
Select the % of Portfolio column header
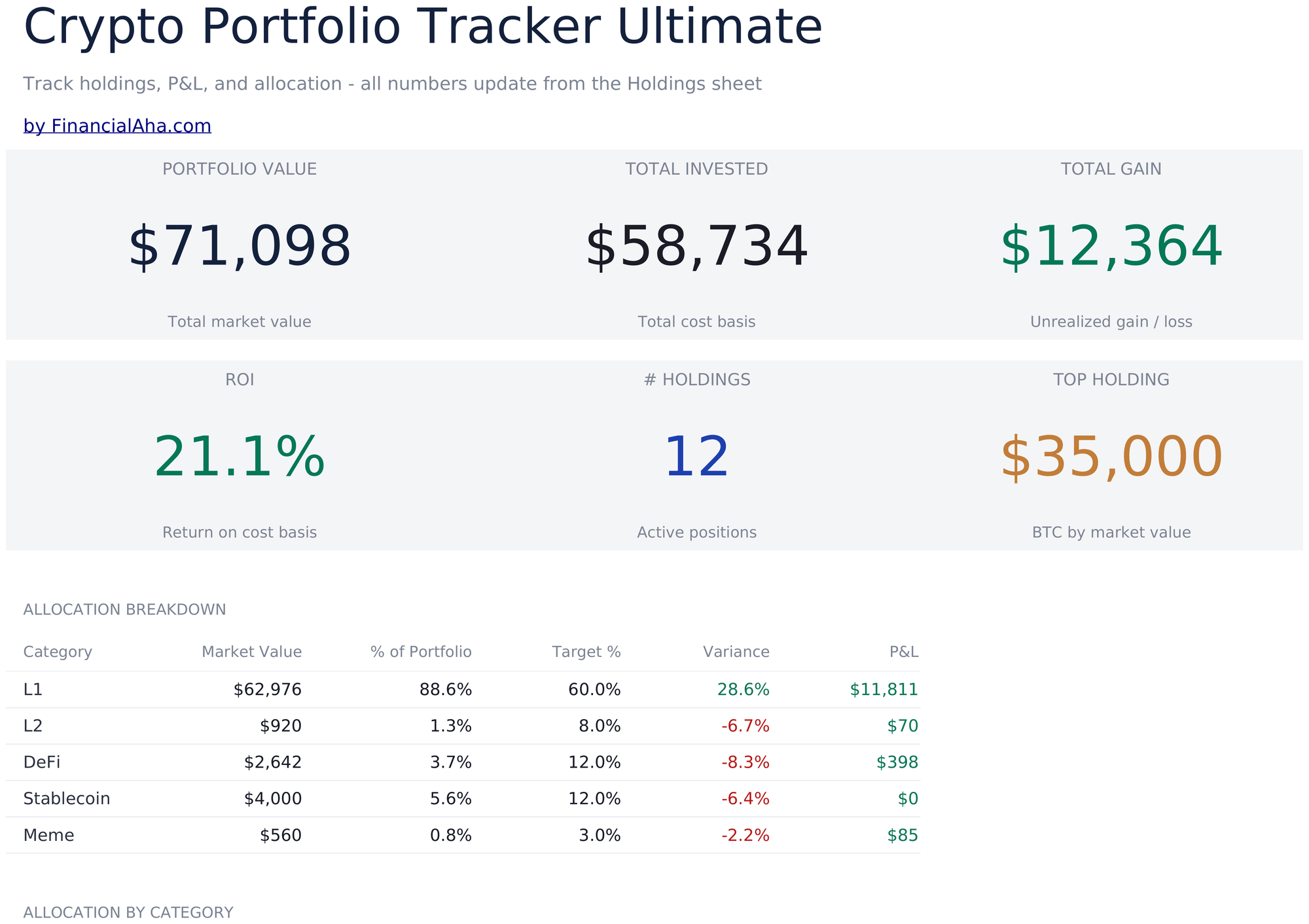[x=421, y=652]
